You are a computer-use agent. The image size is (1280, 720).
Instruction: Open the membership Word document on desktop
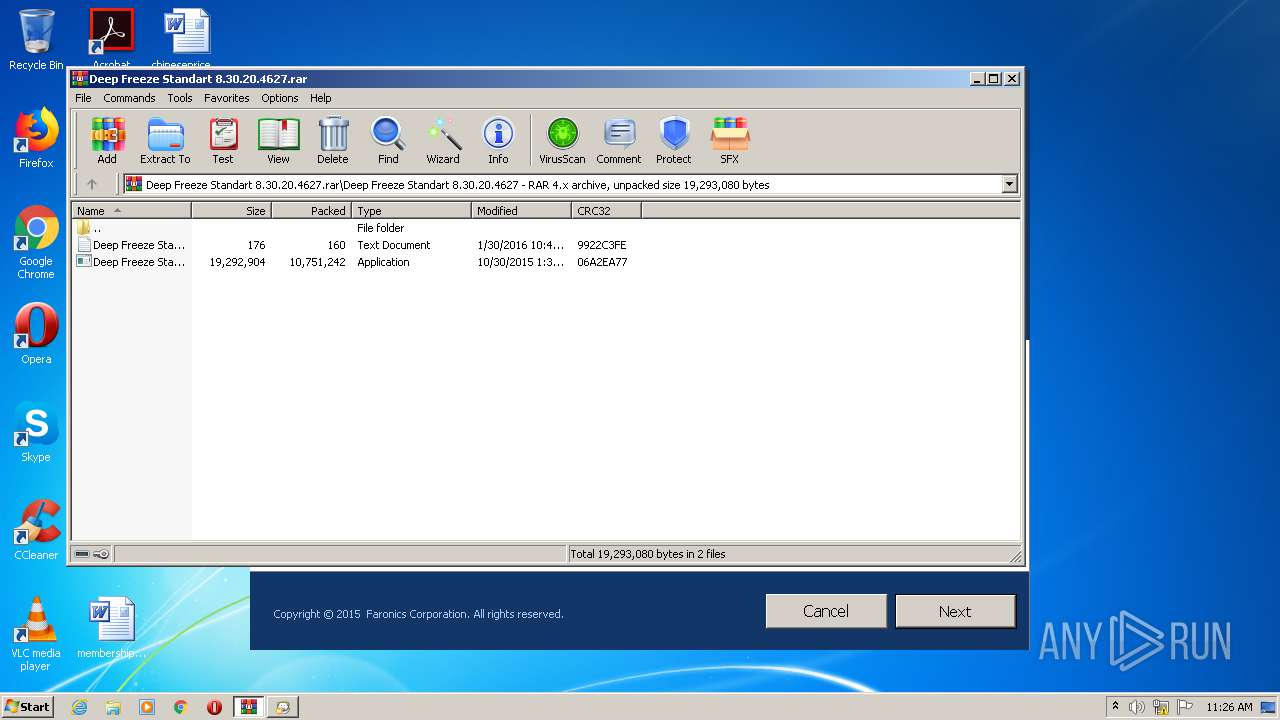coord(111,628)
